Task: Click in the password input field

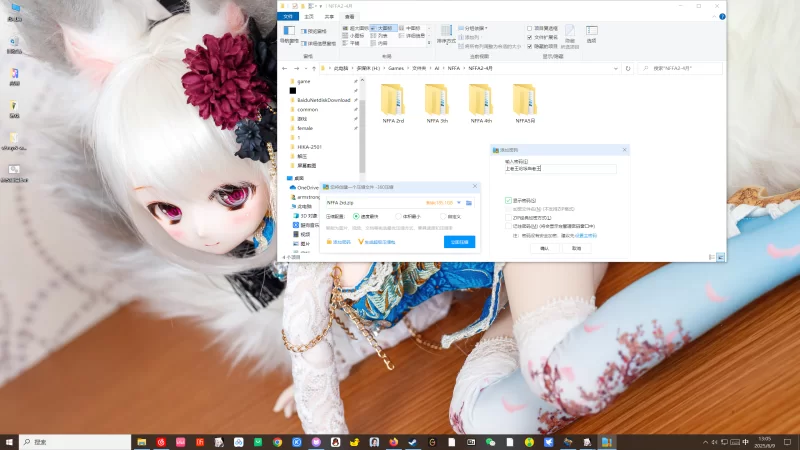Action: 560,169
